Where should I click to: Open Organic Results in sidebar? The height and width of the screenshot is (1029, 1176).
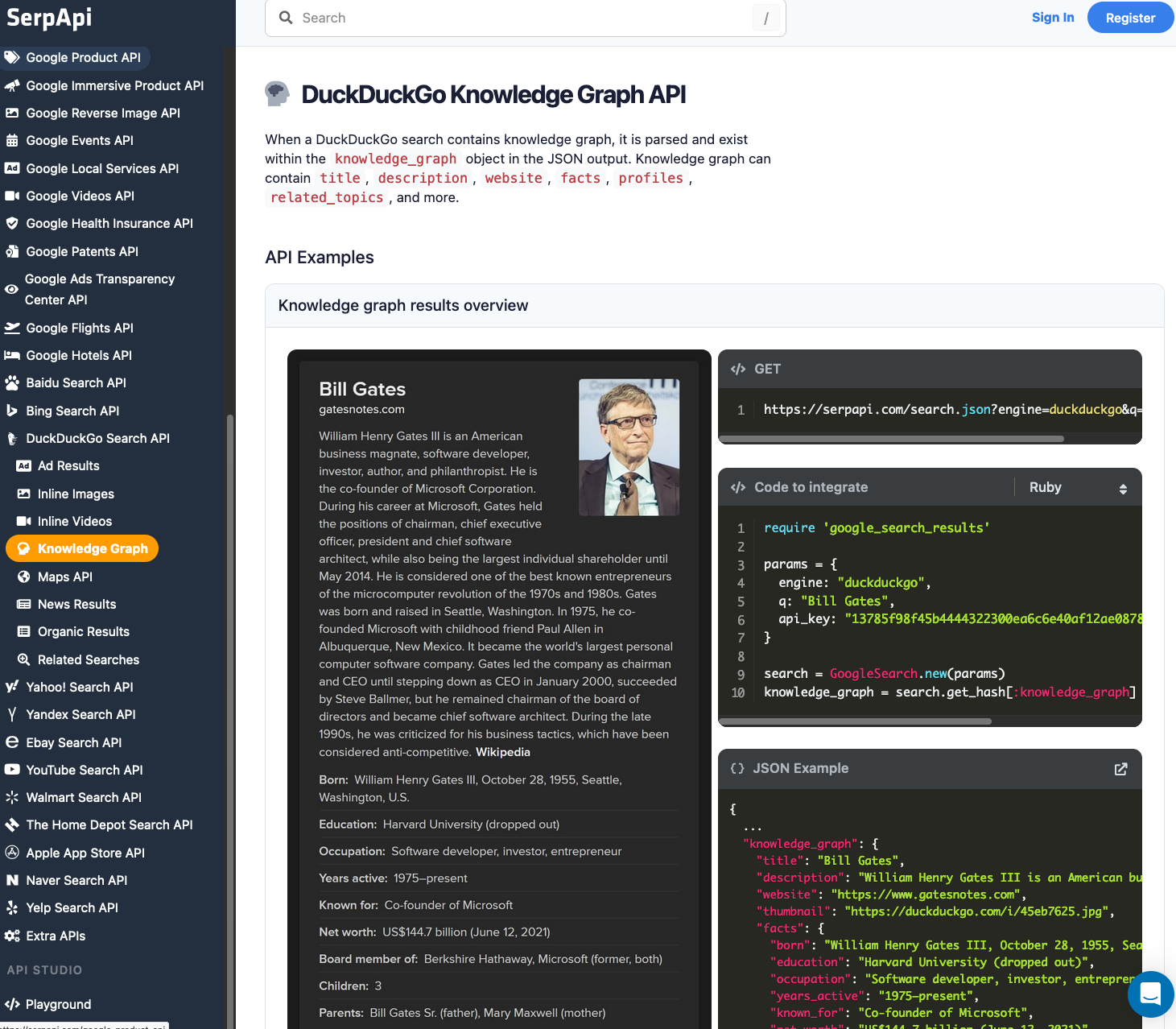(84, 631)
